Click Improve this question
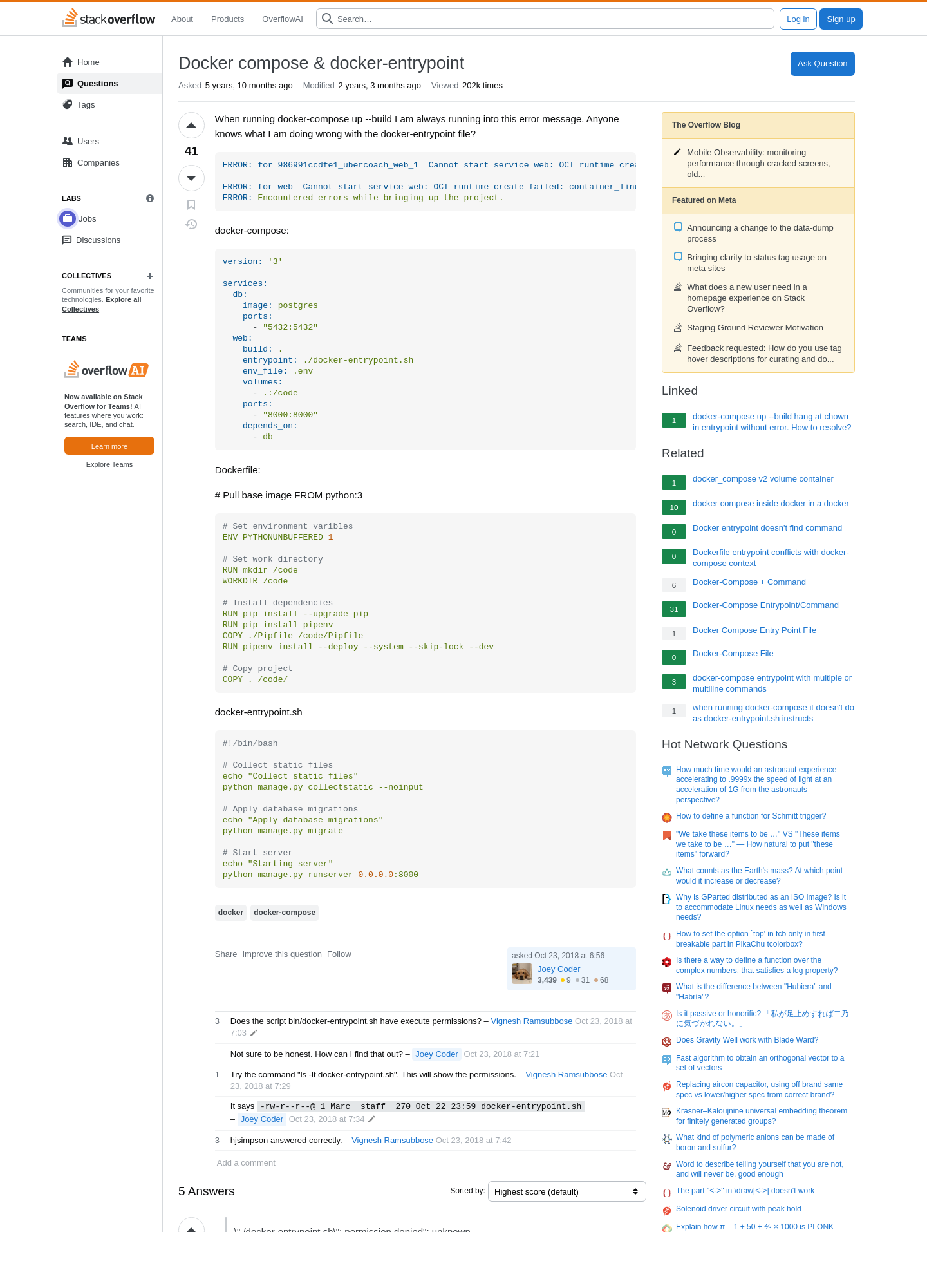 pos(282,954)
